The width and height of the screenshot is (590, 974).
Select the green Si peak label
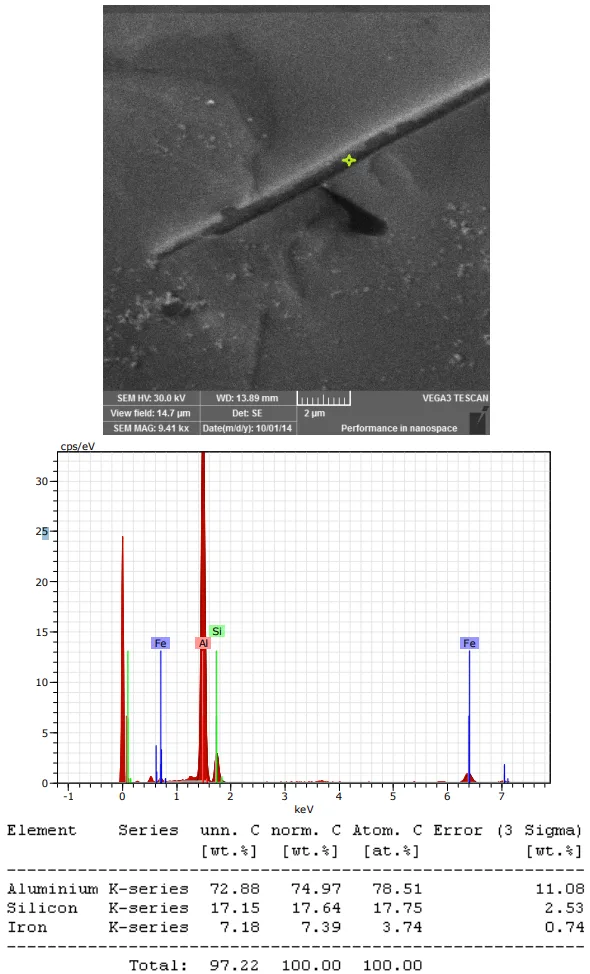point(217,631)
